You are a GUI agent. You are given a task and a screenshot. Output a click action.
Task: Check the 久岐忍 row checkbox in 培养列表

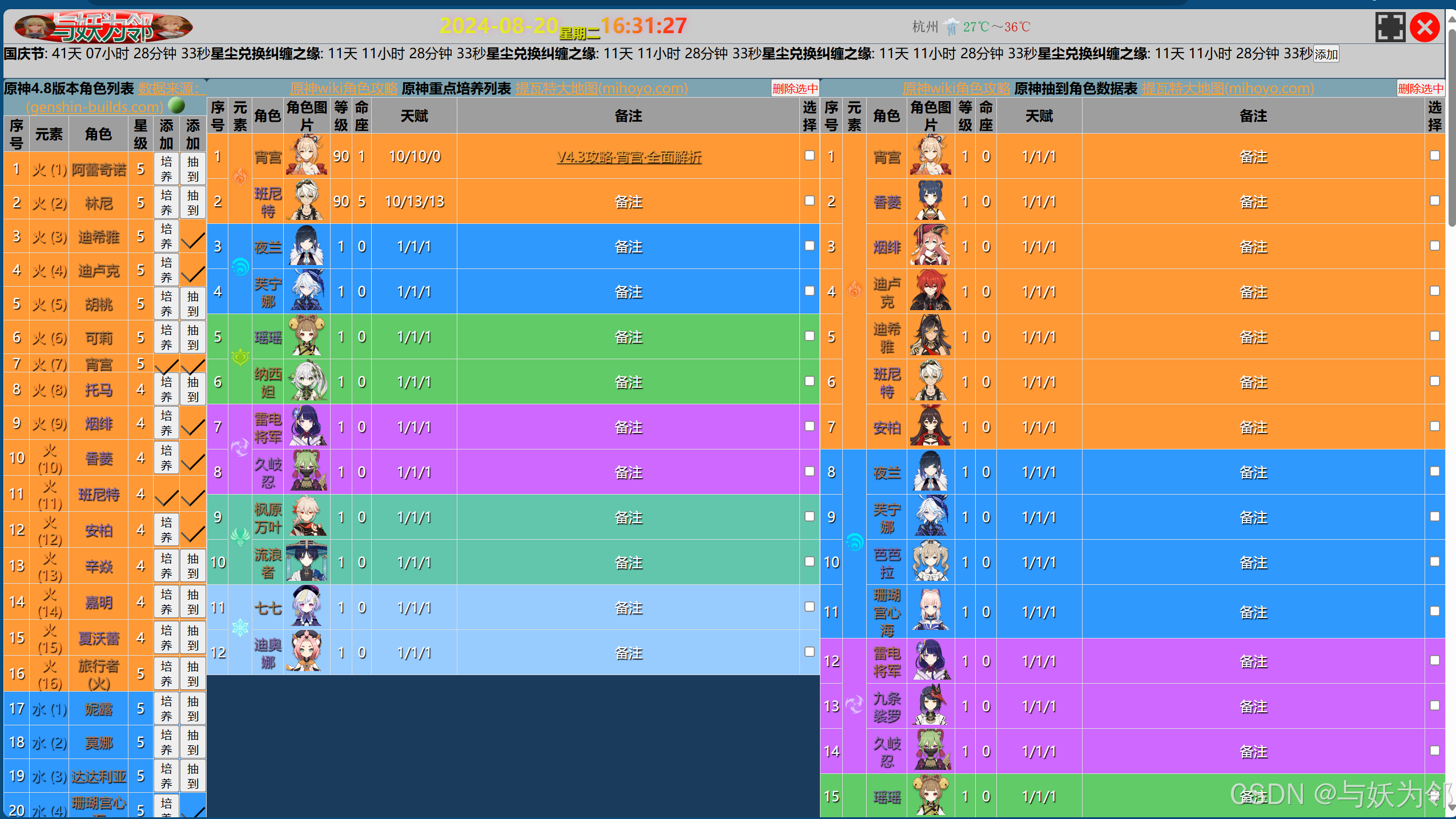click(x=809, y=471)
